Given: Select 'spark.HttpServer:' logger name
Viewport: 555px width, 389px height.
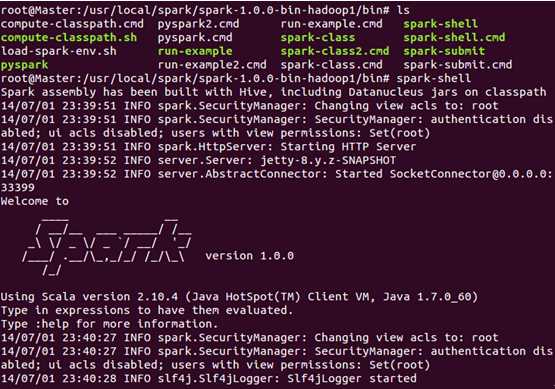Looking at the screenshot, I should [x=216, y=147].
